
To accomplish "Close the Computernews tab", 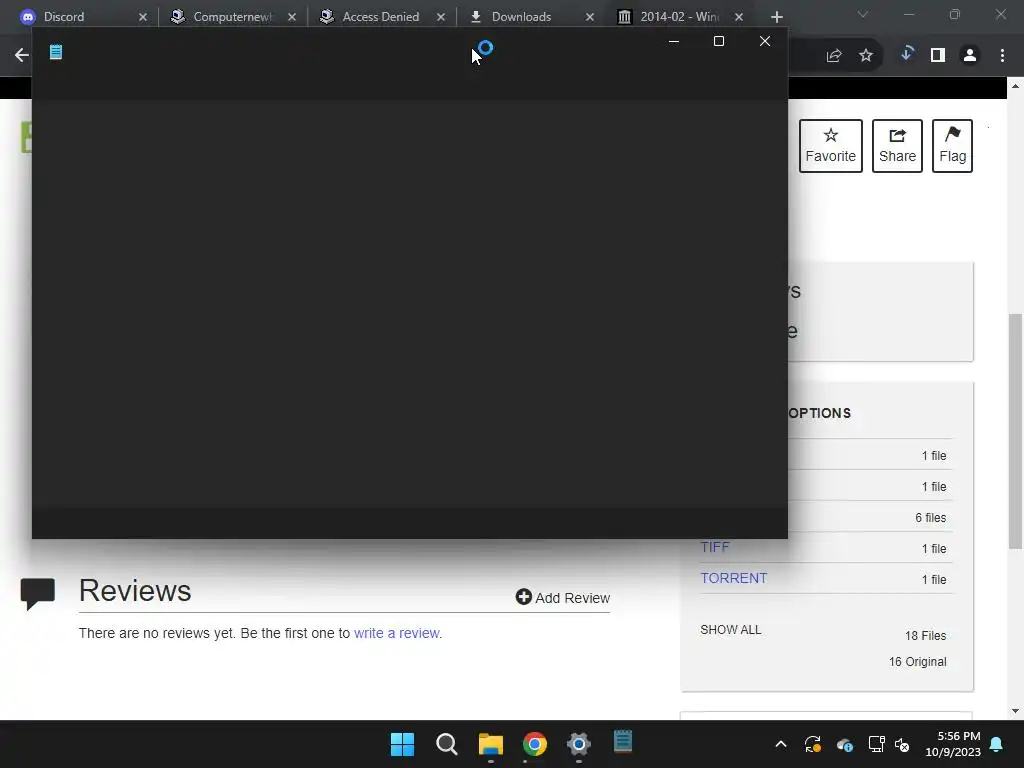I will coord(292,17).
